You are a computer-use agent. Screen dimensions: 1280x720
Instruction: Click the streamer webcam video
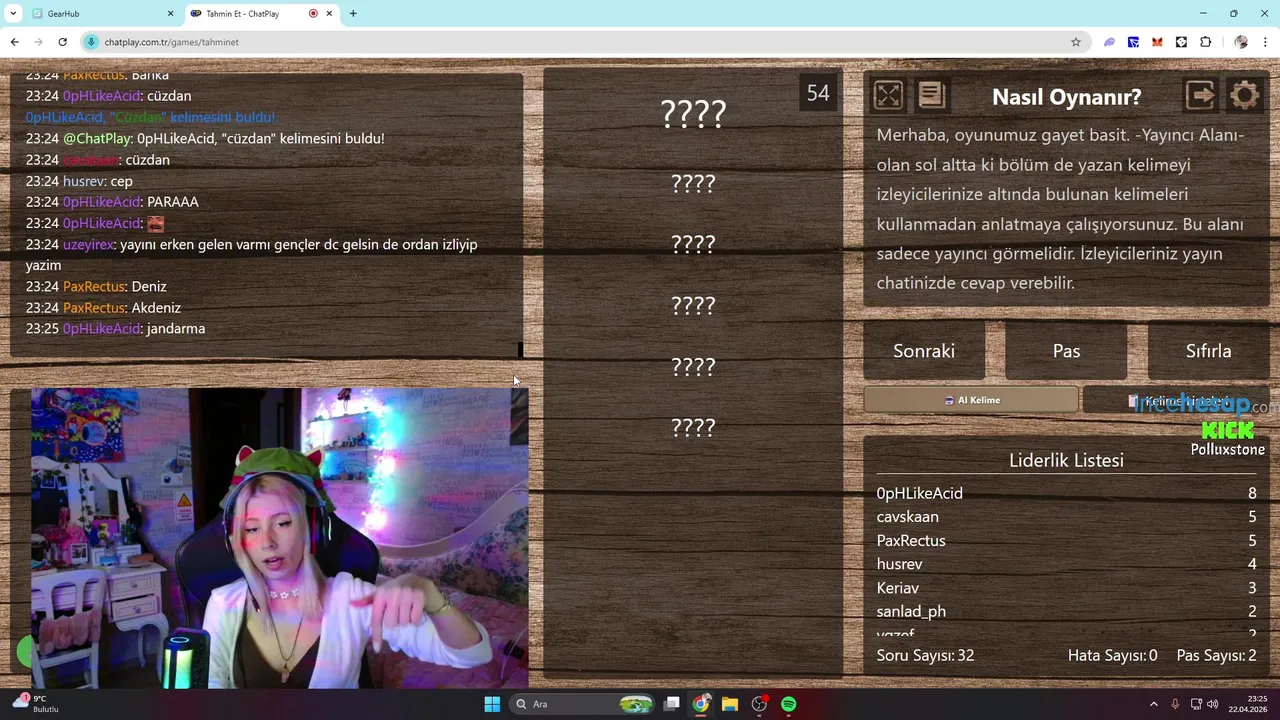pyautogui.click(x=279, y=538)
